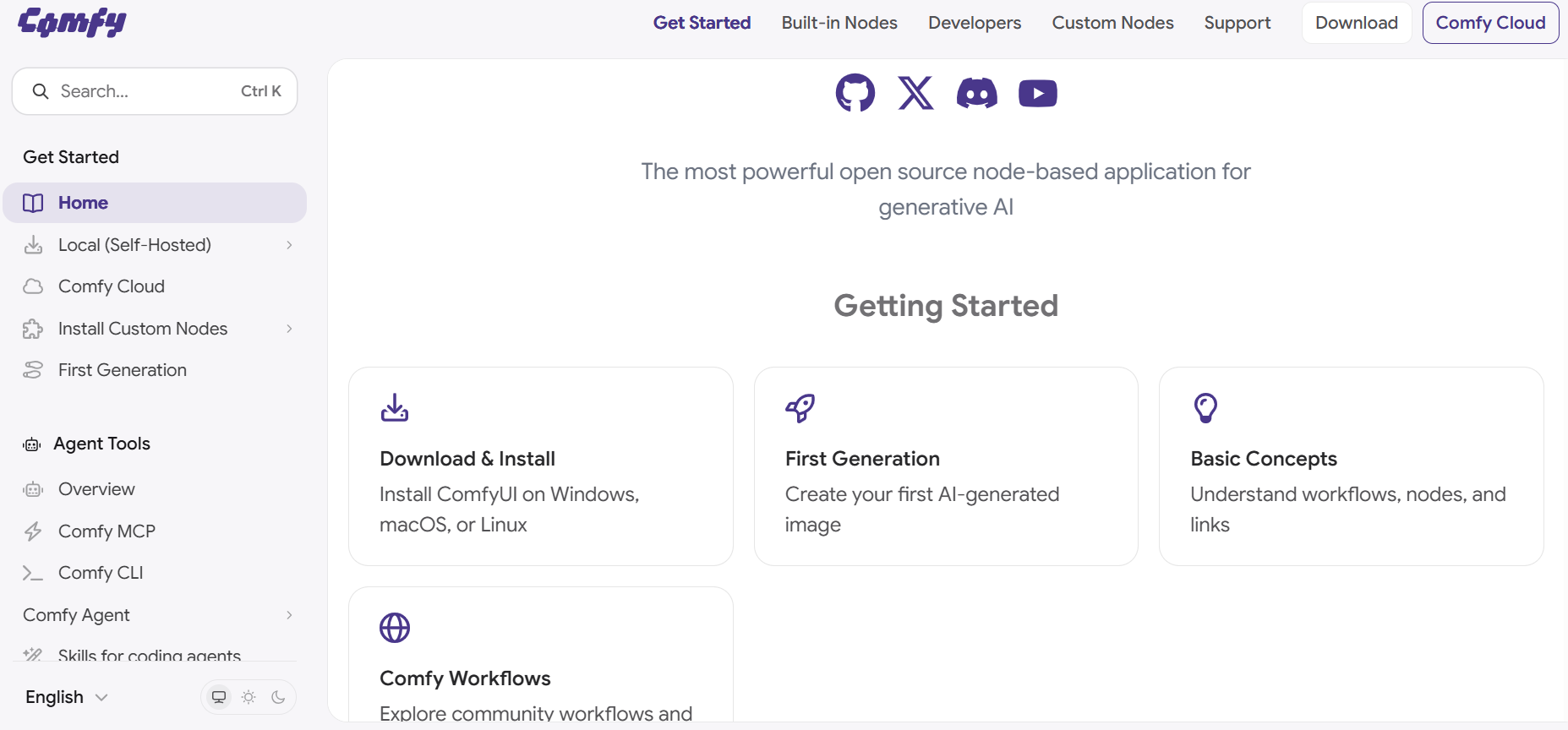Open the Discord icon link
The width and height of the screenshot is (1568, 730).
pyautogui.click(x=976, y=93)
